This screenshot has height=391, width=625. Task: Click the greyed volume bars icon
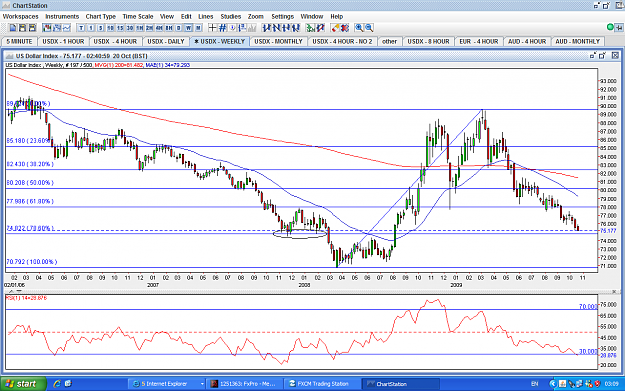(252, 28)
